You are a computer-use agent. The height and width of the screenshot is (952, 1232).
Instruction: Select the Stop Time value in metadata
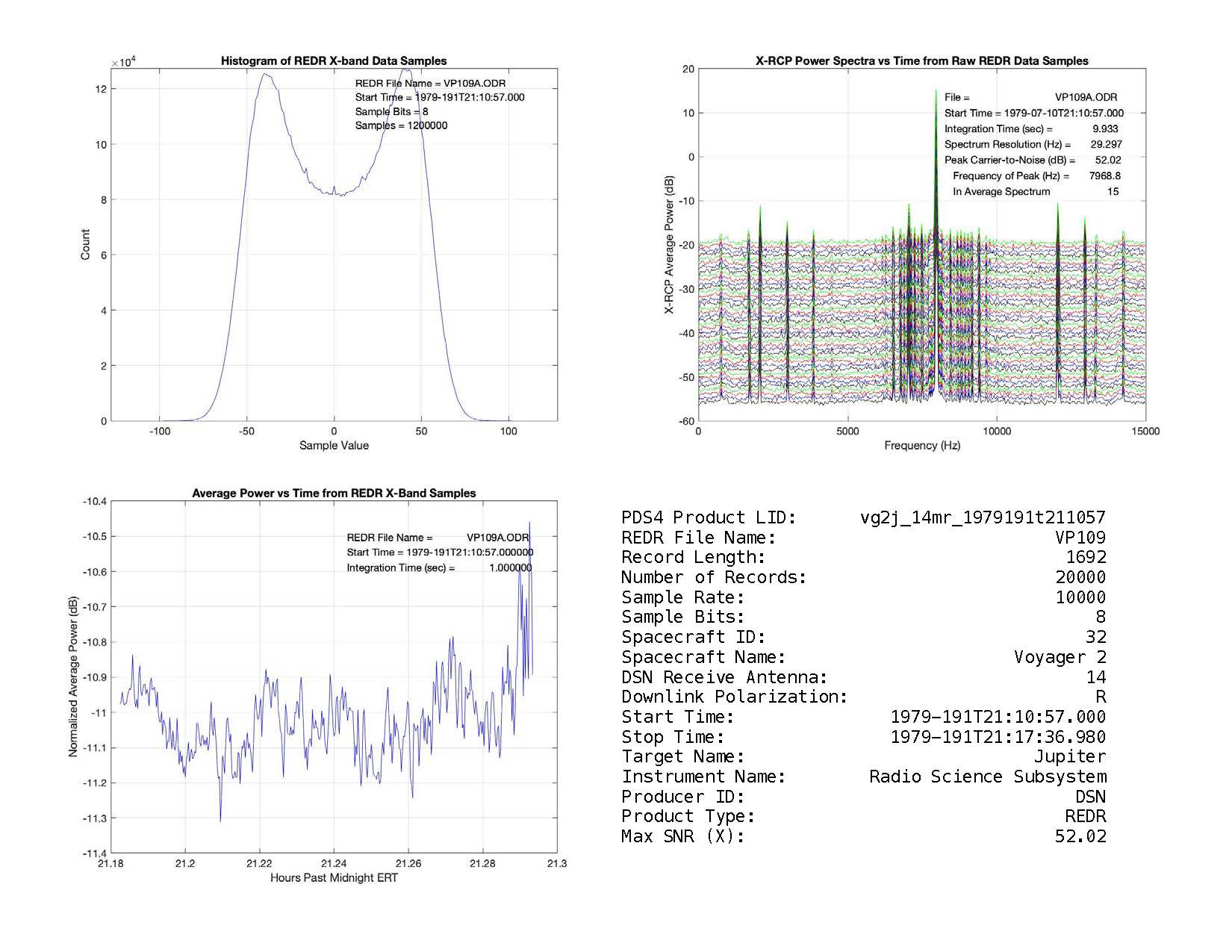pos(998,737)
